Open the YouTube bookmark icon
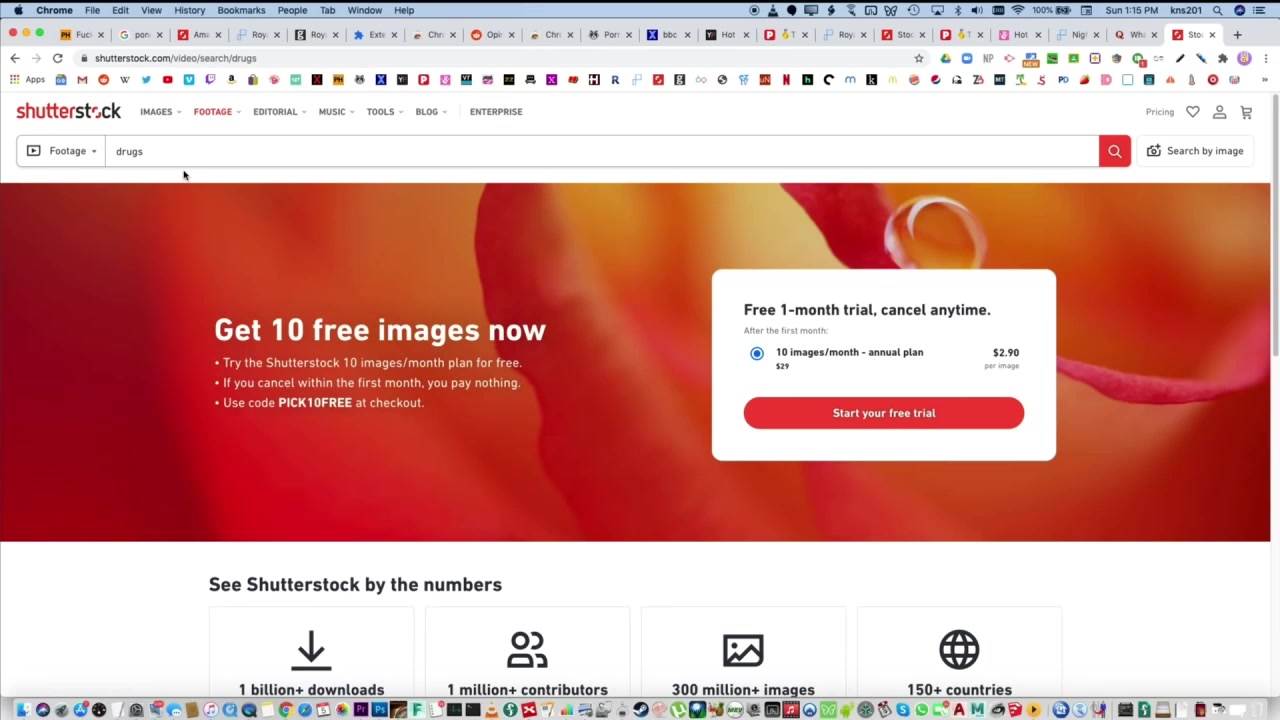This screenshot has width=1280, height=720. click(x=167, y=80)
